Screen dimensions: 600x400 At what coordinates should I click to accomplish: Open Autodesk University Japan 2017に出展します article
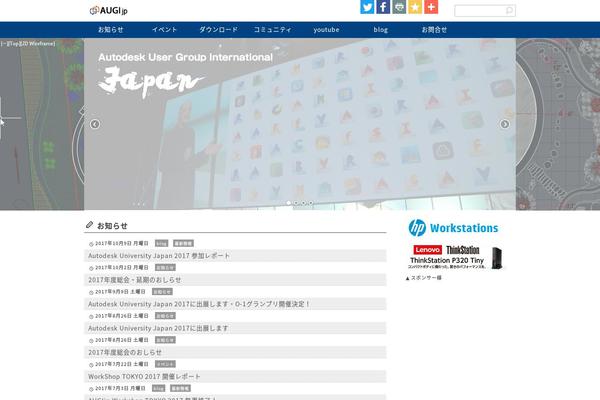158,328
